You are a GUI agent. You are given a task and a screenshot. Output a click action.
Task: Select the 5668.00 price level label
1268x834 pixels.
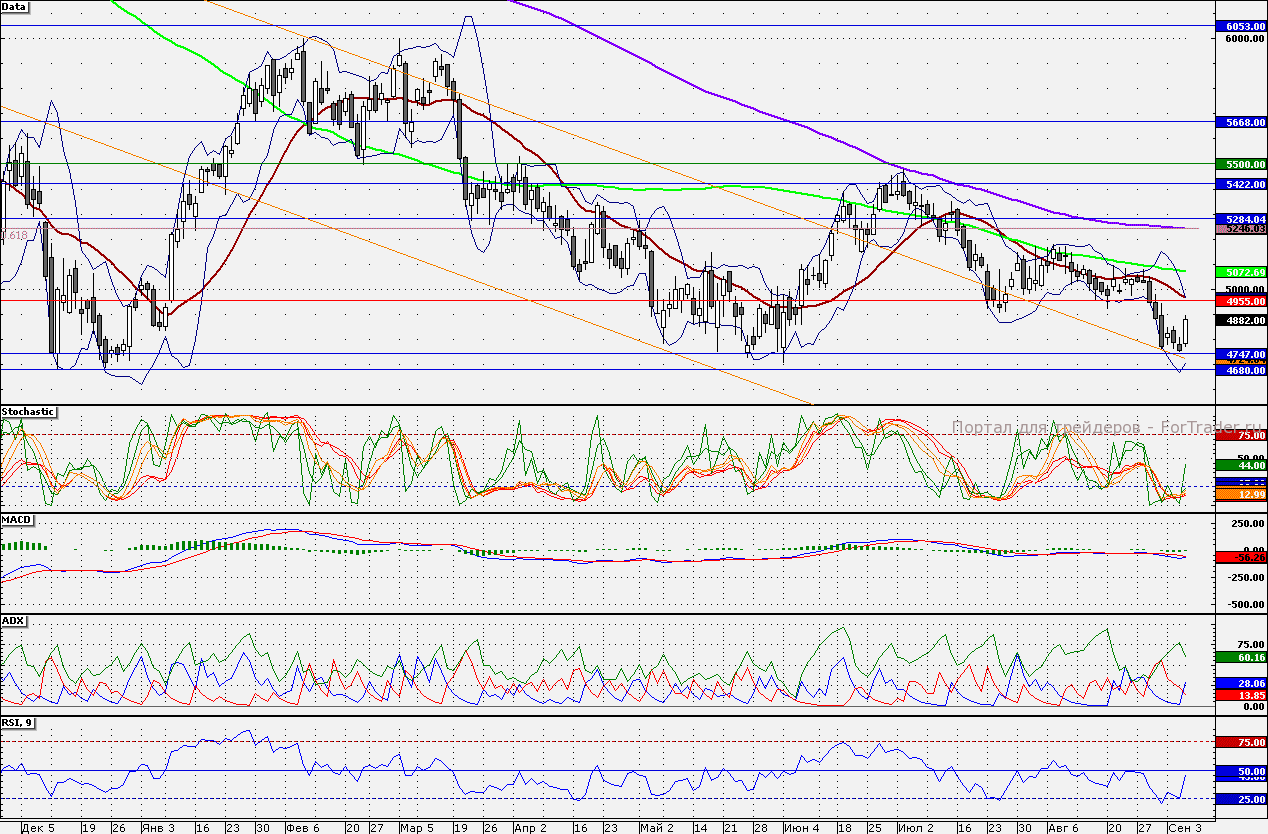click(x=1240, y=122)
